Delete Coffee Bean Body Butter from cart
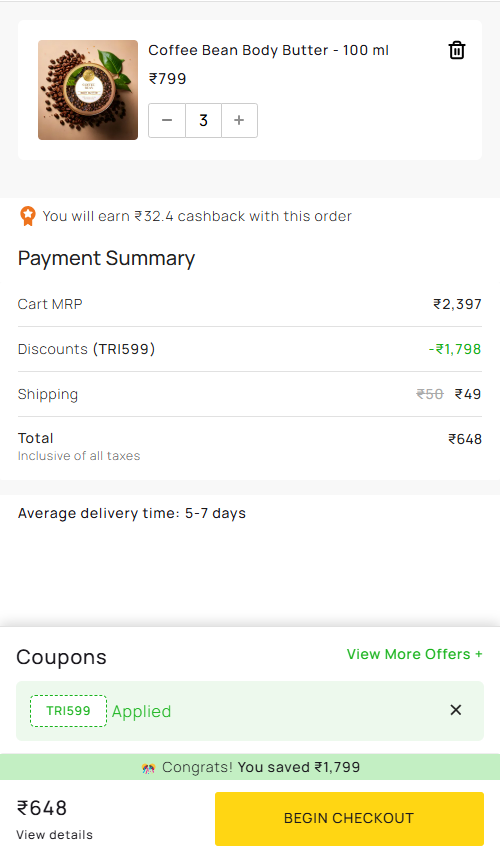500x856 pixels. 457,50
